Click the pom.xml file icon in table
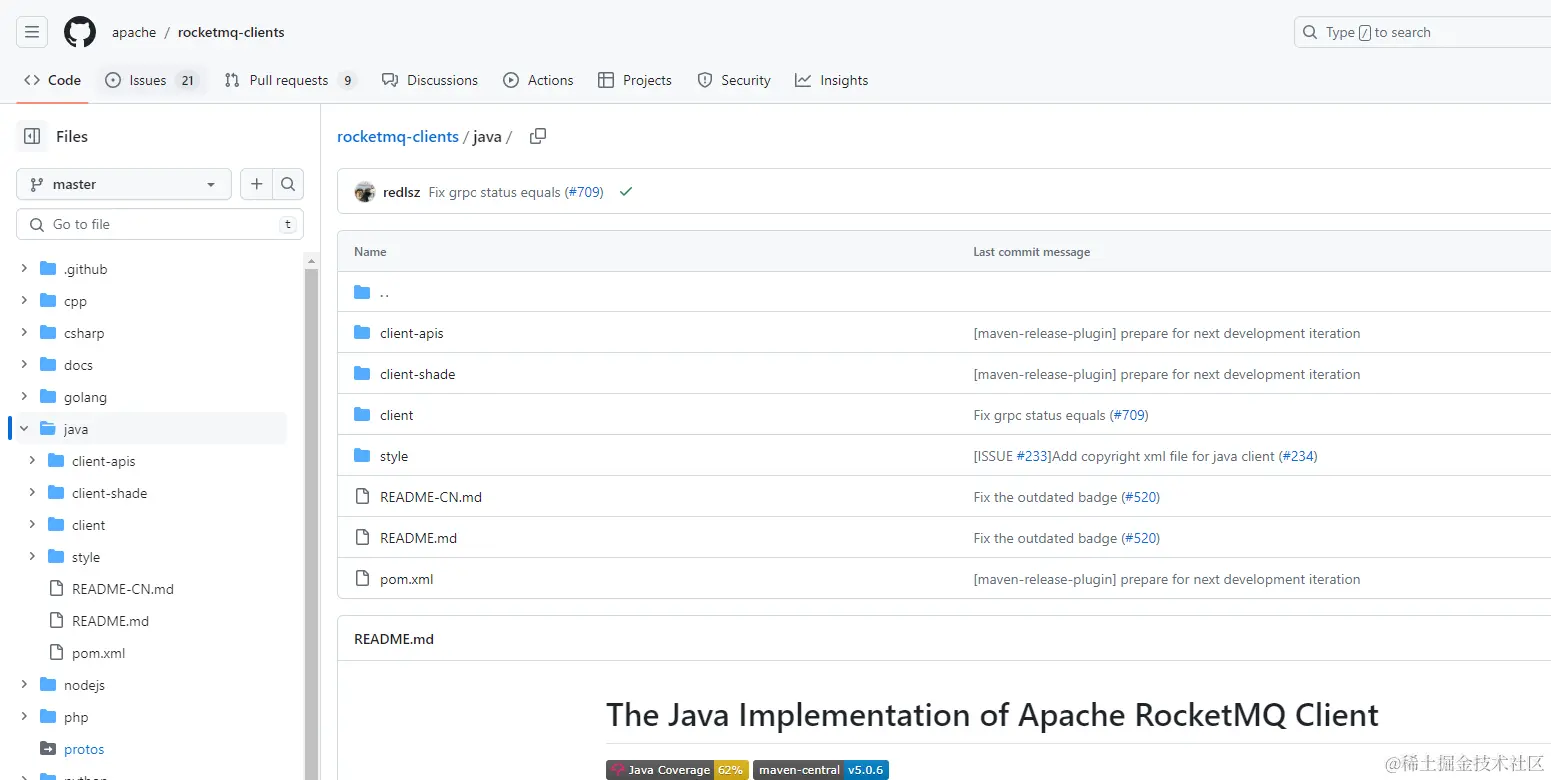The image size is (1551, 780). [362, 579]
